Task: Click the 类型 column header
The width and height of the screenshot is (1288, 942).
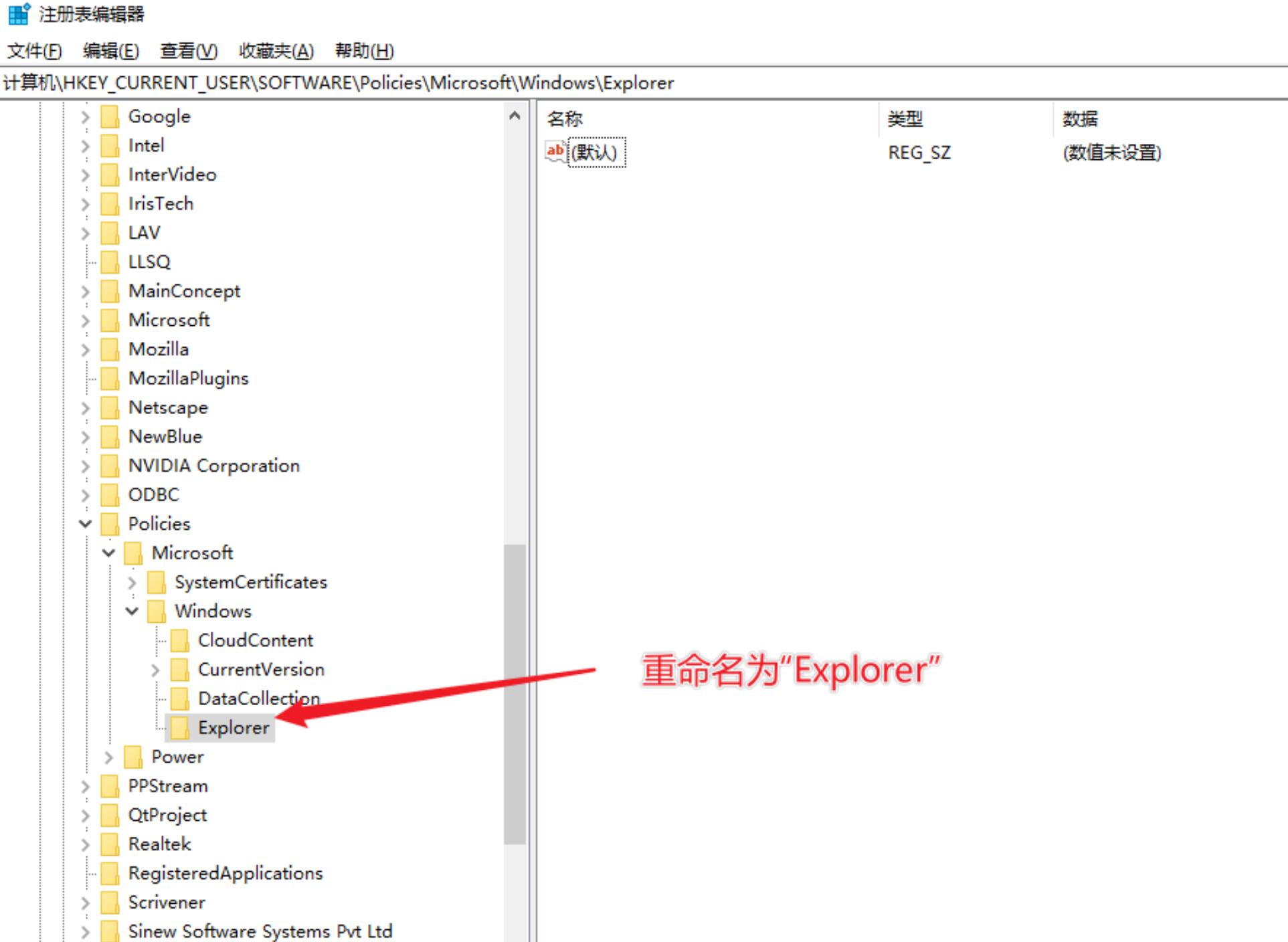Action: (965, 119)
